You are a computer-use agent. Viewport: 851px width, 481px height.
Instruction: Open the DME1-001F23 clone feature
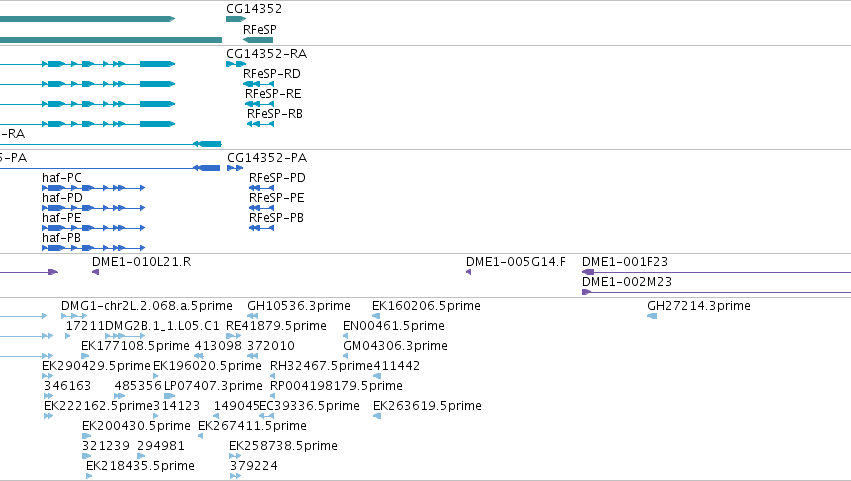716,272
